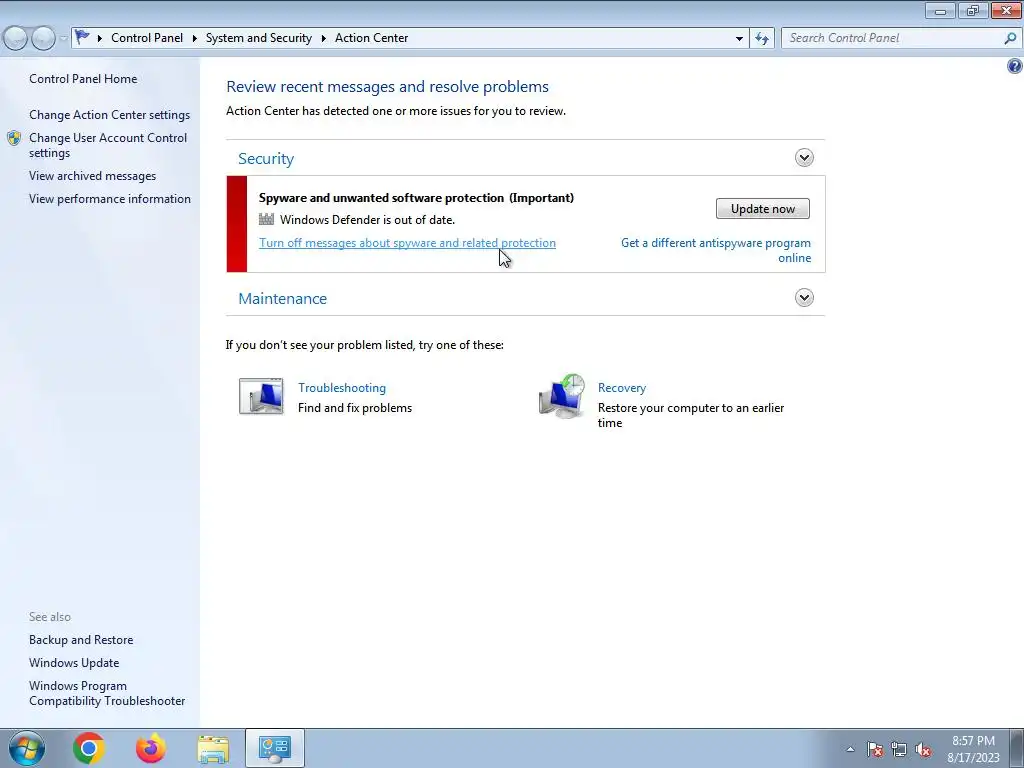Turn off messages about spyware protection link

(408, 243)
